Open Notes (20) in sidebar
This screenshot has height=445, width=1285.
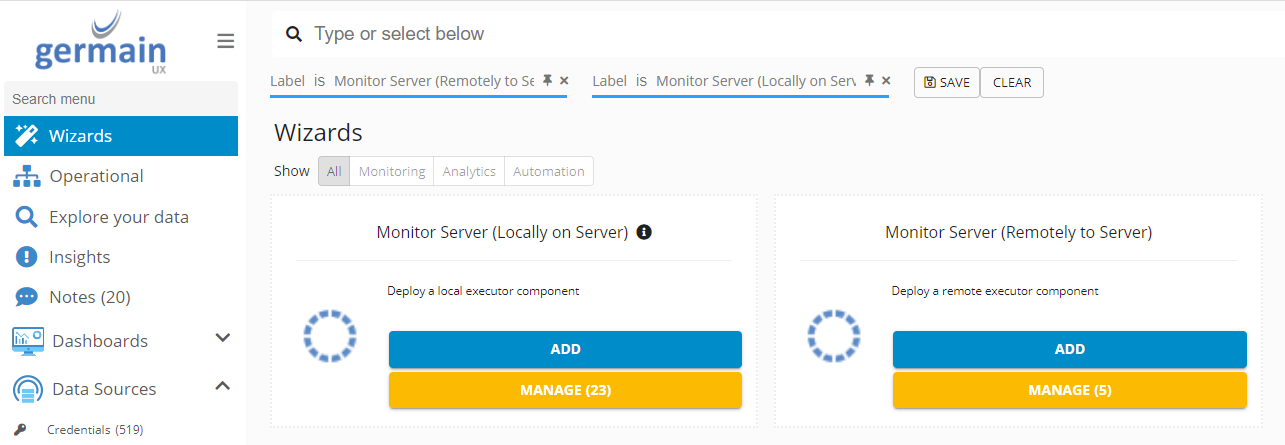tap(89, 297)
